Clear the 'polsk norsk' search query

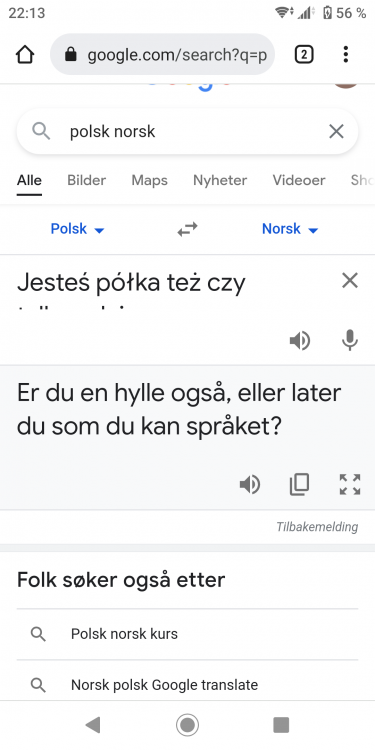[336, 131]
